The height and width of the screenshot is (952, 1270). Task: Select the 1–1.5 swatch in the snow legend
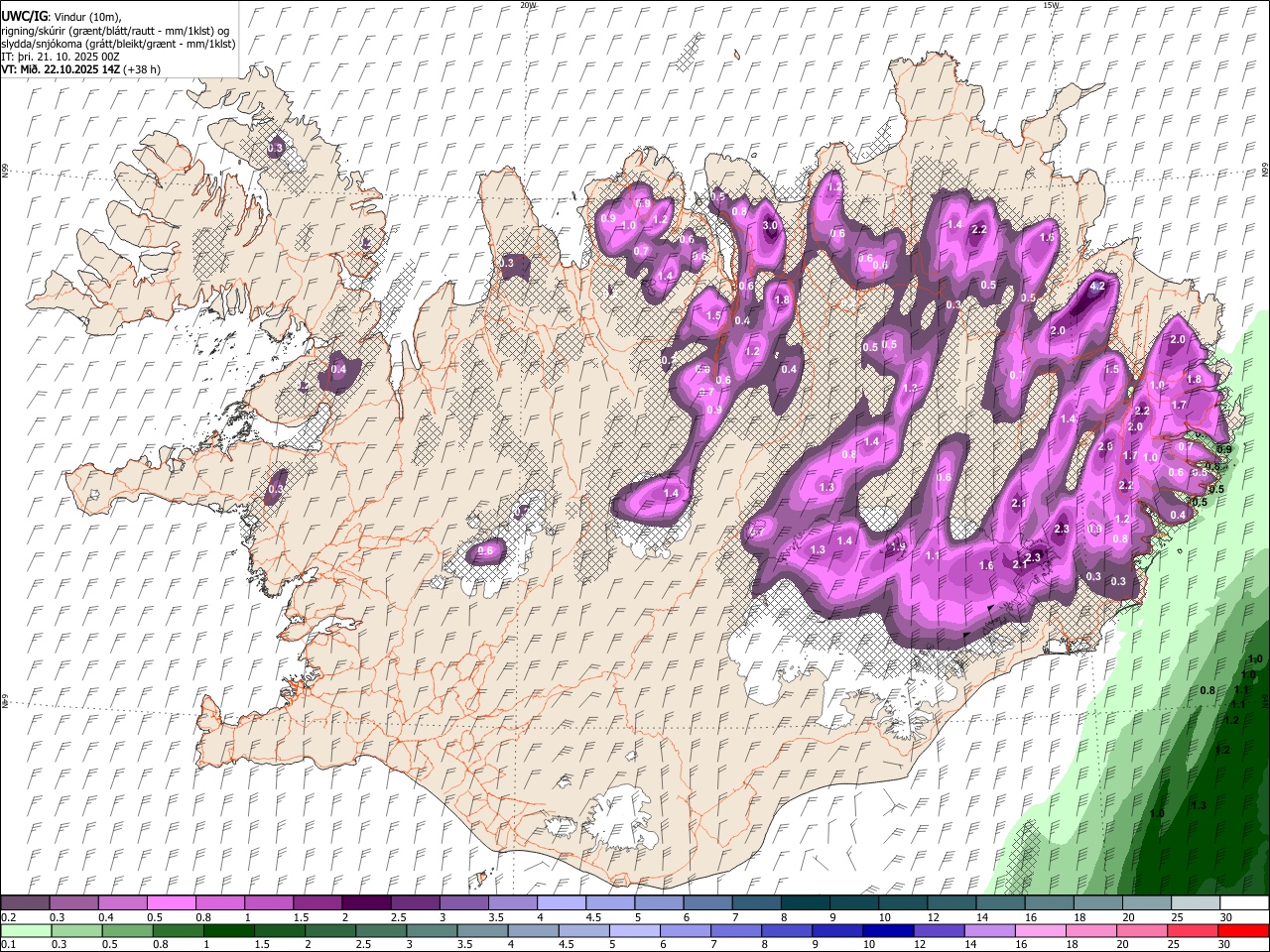[x=268, y=902]
